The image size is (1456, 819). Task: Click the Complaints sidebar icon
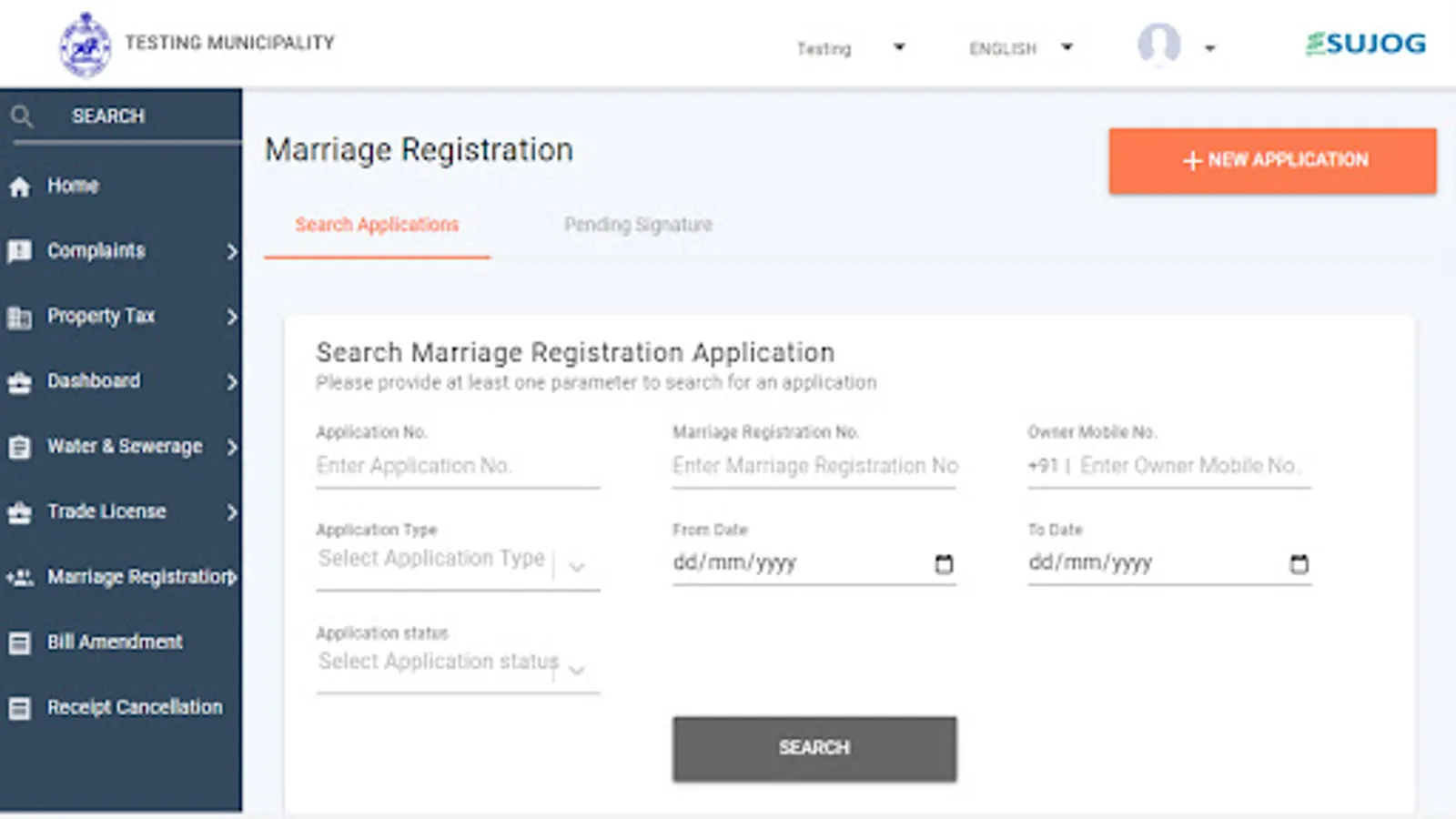pos(19,251)
